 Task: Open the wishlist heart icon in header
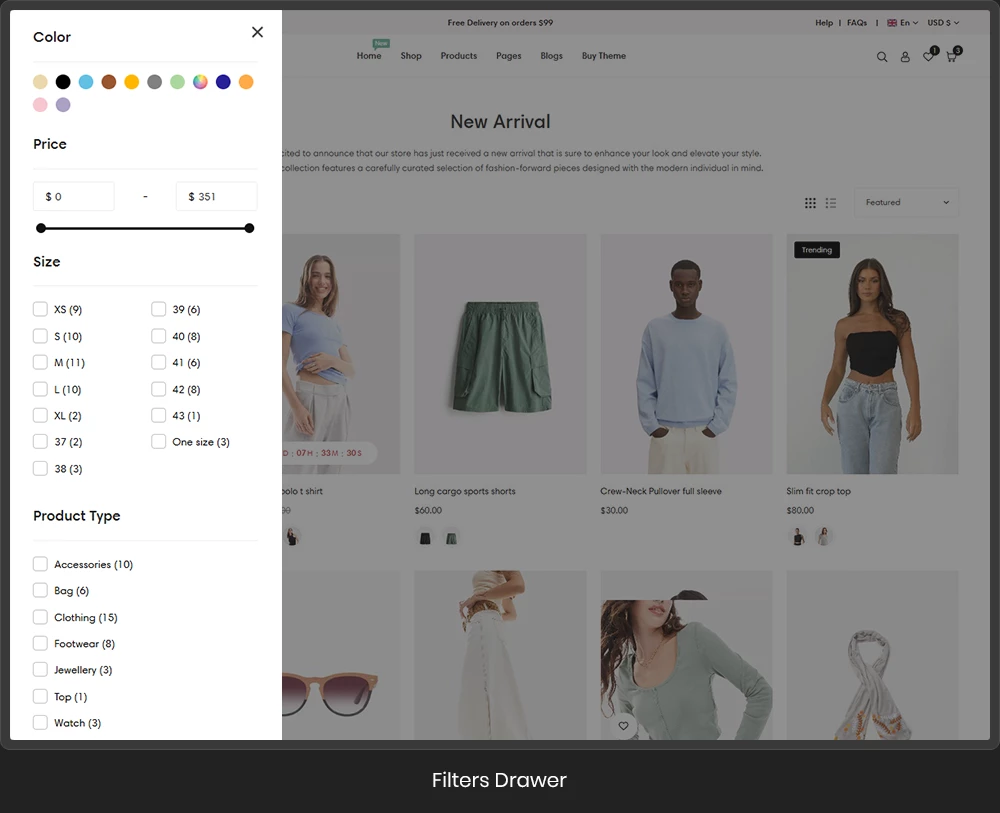point(928,57)
